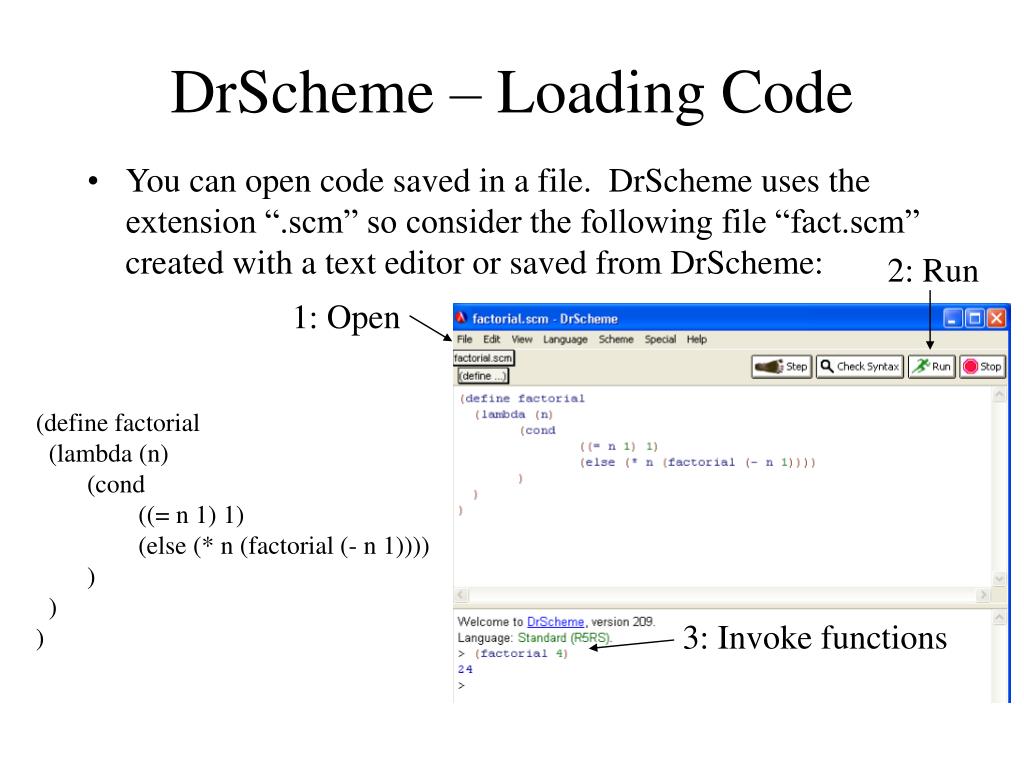Click the DrScheme icon in the title bar
The width and height of the screenshot is (1024, 768).
coord(461,318)
